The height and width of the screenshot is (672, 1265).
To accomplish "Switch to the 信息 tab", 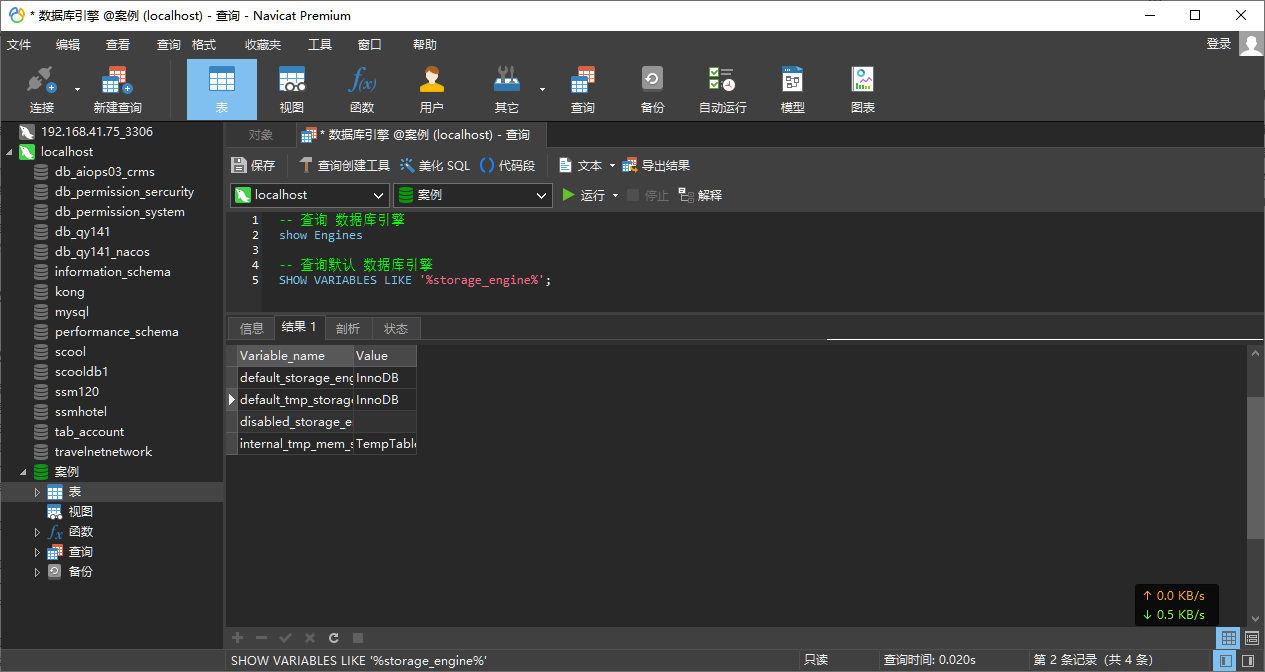I will [x=252, y=328].
